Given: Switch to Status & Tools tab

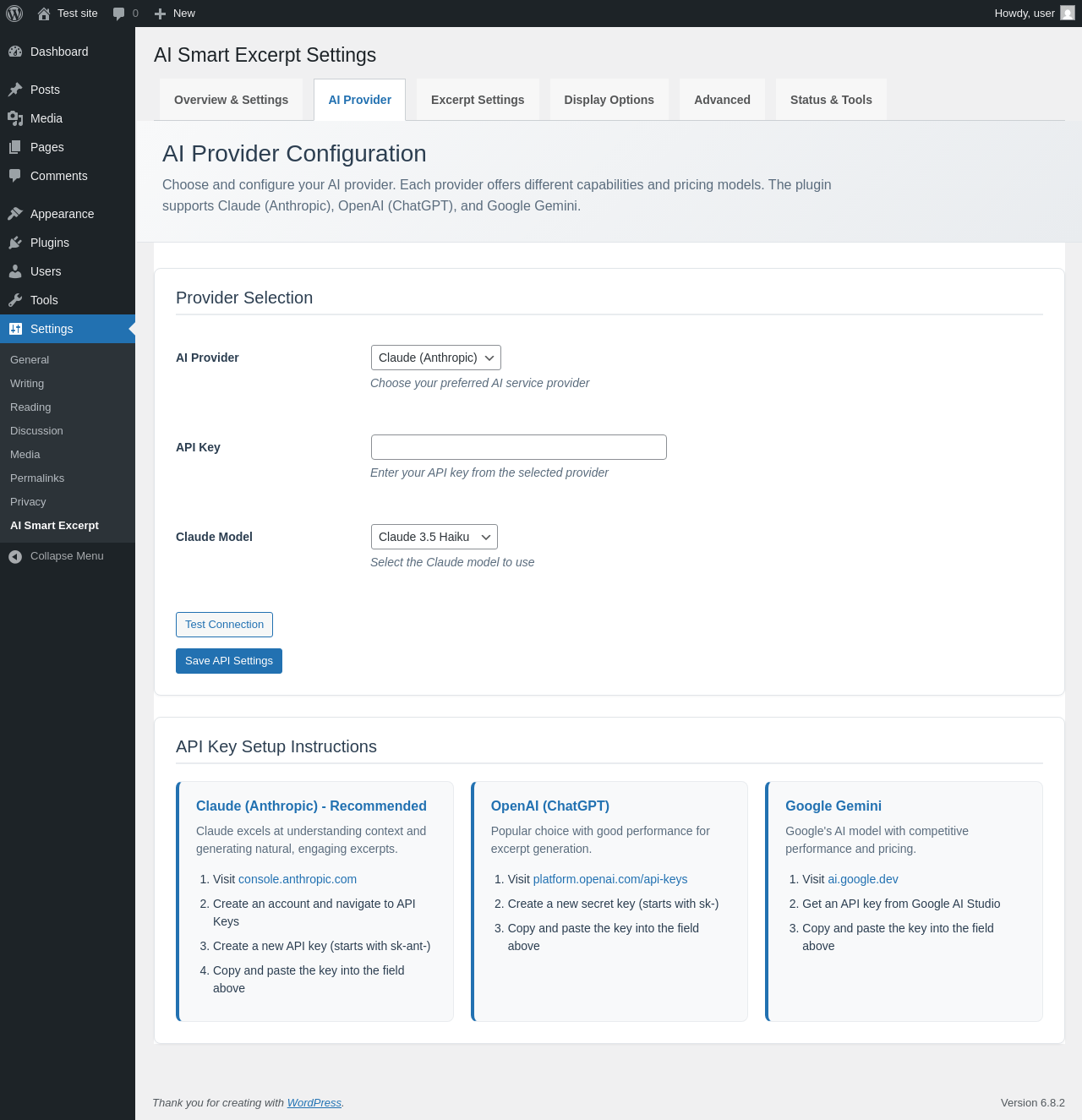Looking at the screenshot, I should (x=831, y=100).
